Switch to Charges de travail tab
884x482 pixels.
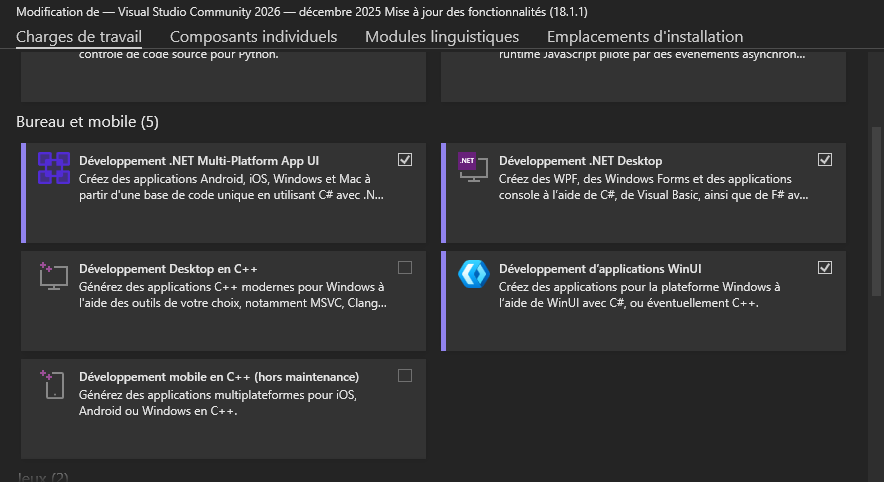pos(79,37)
